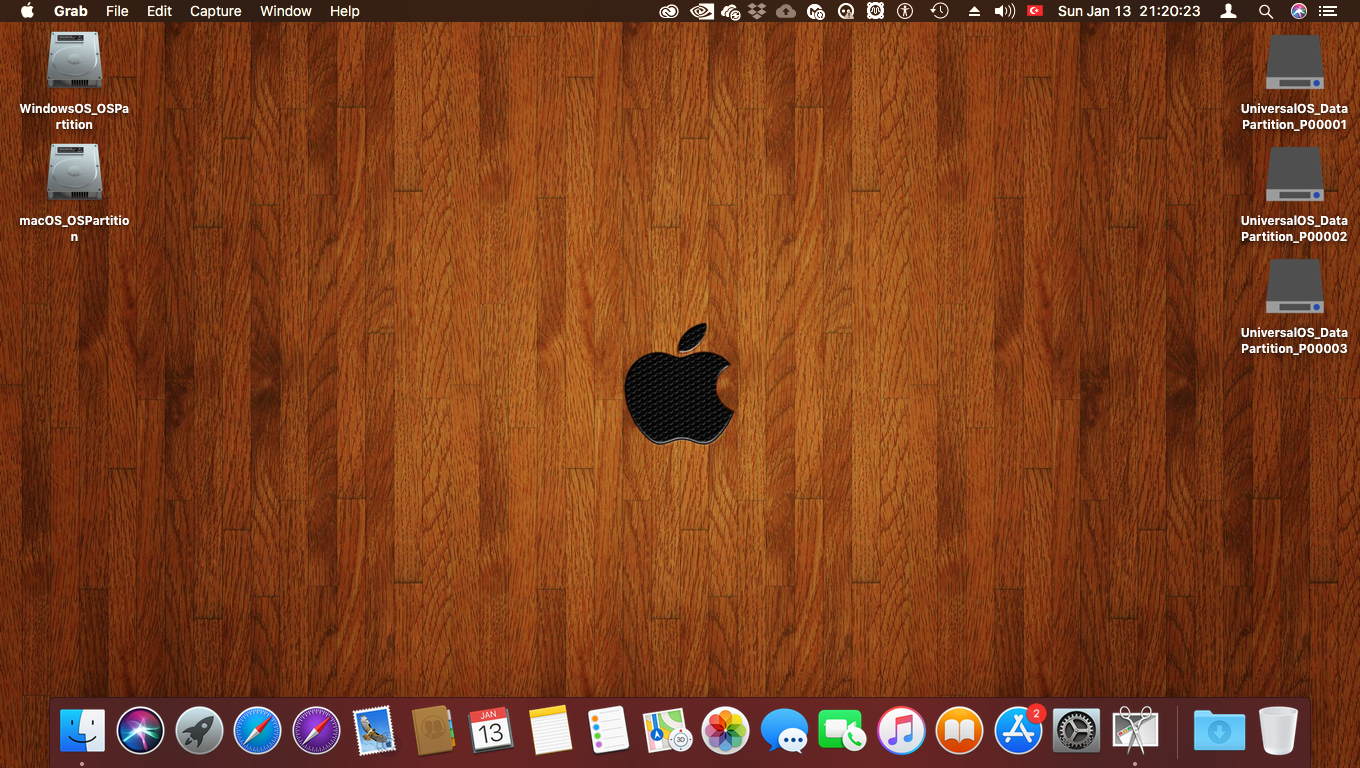Viewport: 1360px width, 768px height.
Task: Open the Capture menu in Grab
Action: (x=215, y=11)
